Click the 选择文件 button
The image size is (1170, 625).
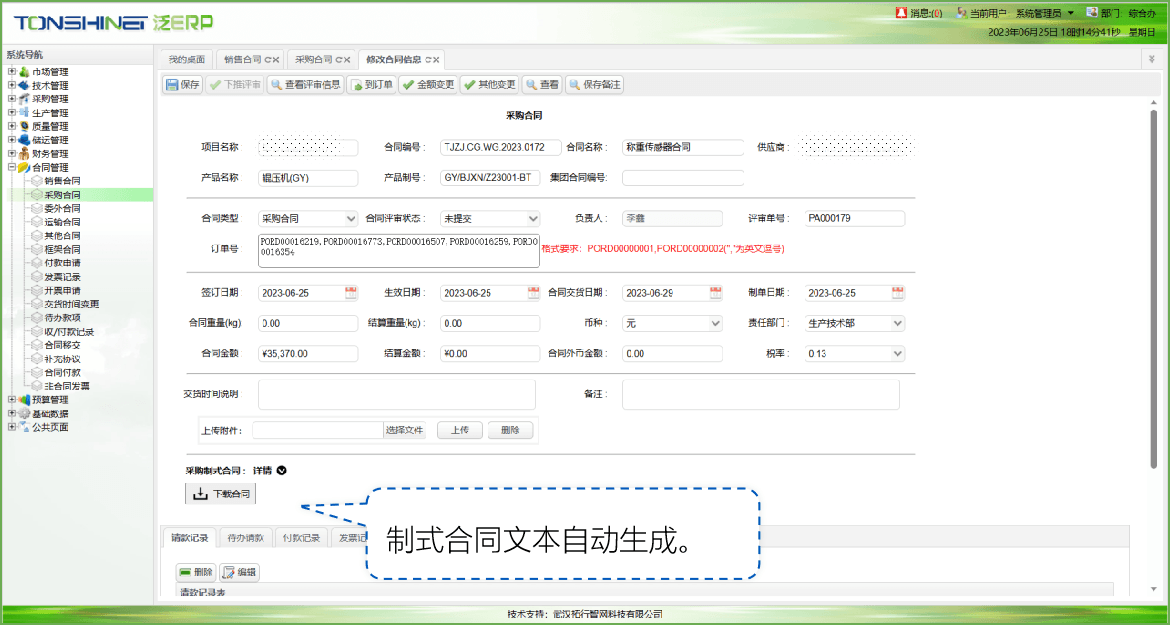(405, 430)
